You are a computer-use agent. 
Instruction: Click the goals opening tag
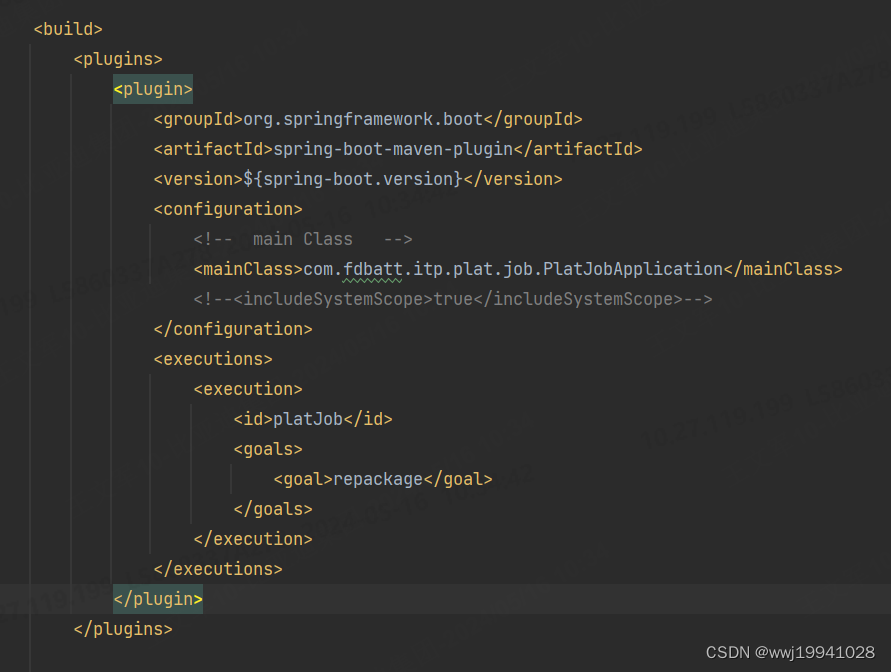(268, 449)
